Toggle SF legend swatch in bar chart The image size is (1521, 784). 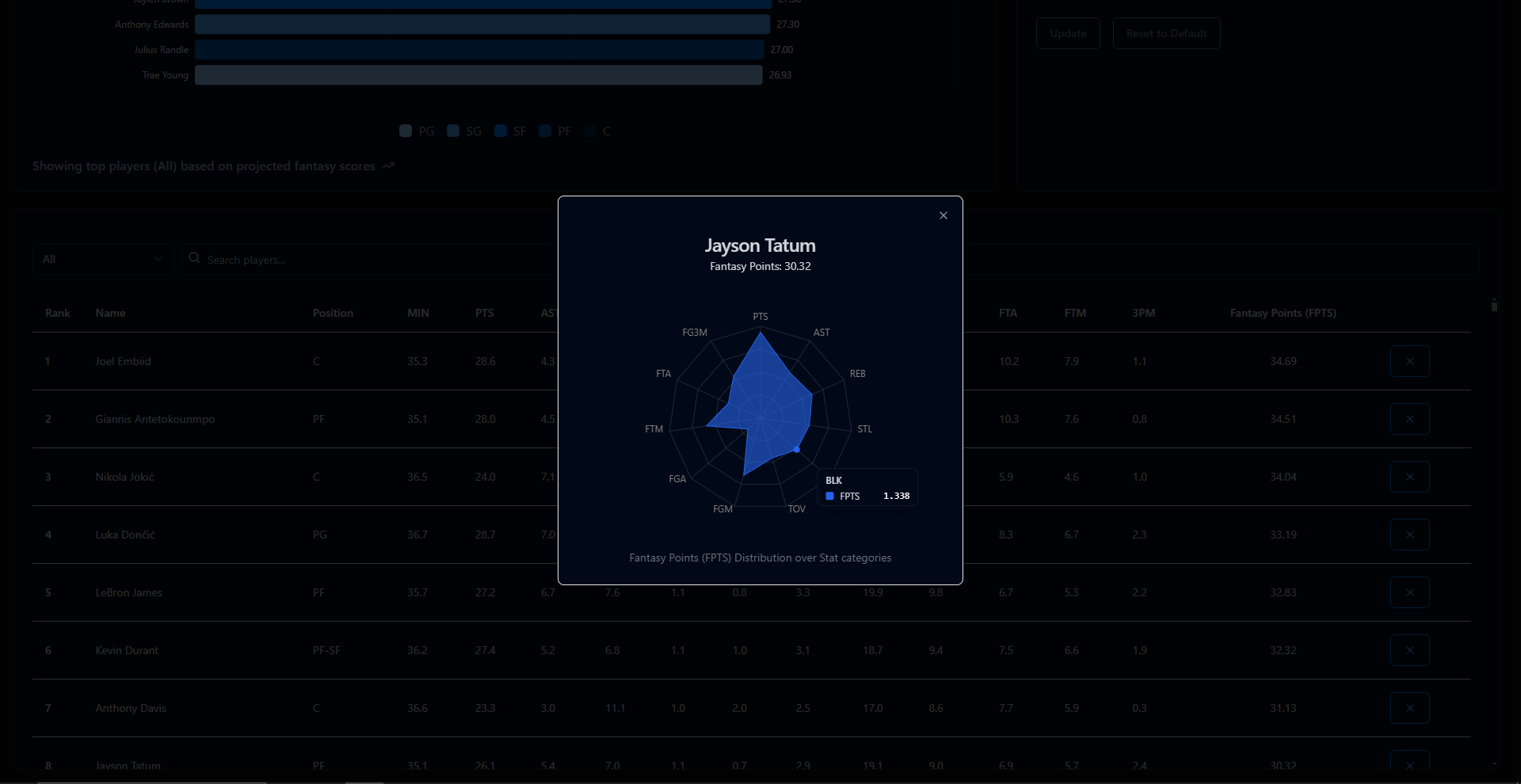[x=501, y=131]
